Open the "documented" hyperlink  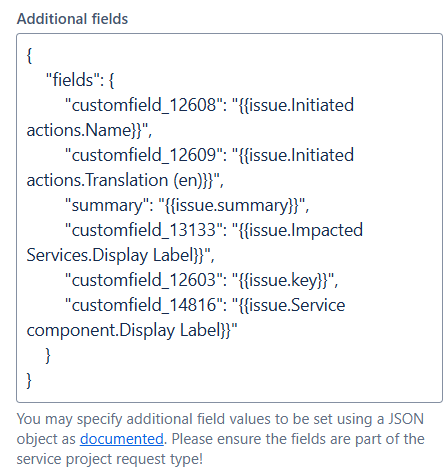(x=122, y=439)
